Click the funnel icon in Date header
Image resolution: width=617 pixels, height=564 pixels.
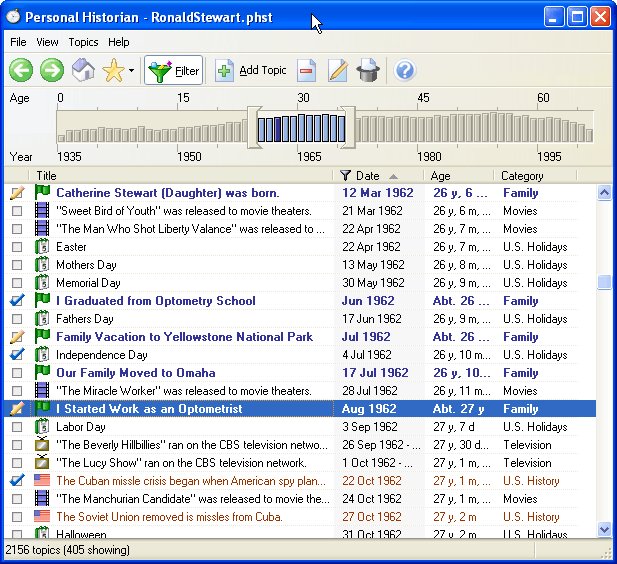345,176
